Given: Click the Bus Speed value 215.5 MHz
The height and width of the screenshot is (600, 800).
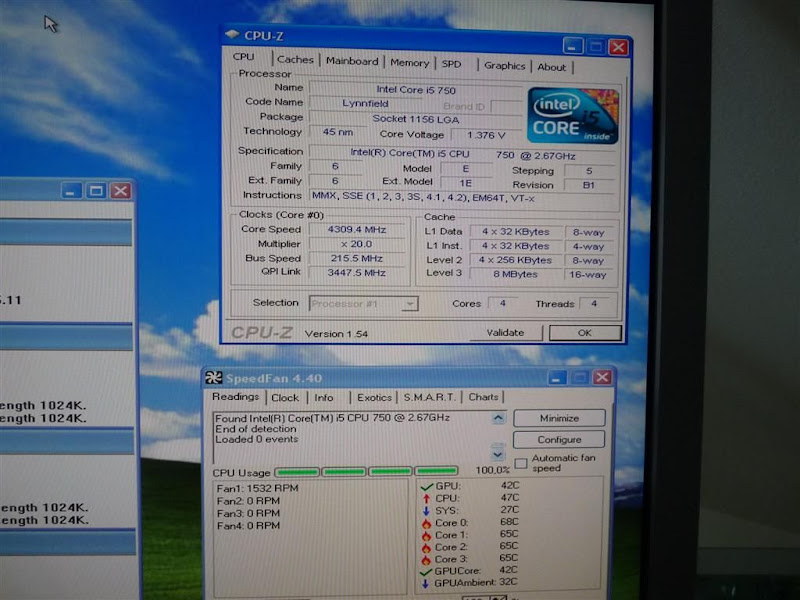Looking at the screenshot, I should 357,258.
